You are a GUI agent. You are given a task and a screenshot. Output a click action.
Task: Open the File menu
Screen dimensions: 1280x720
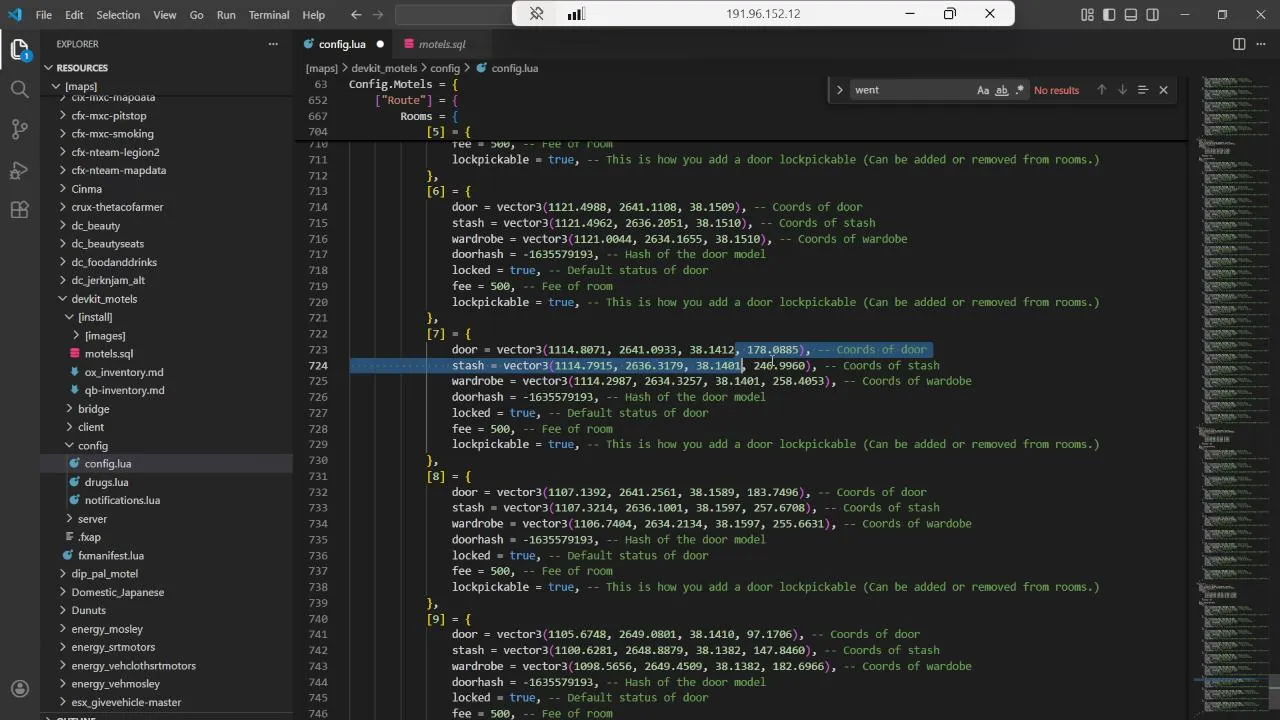click(44, 15)
